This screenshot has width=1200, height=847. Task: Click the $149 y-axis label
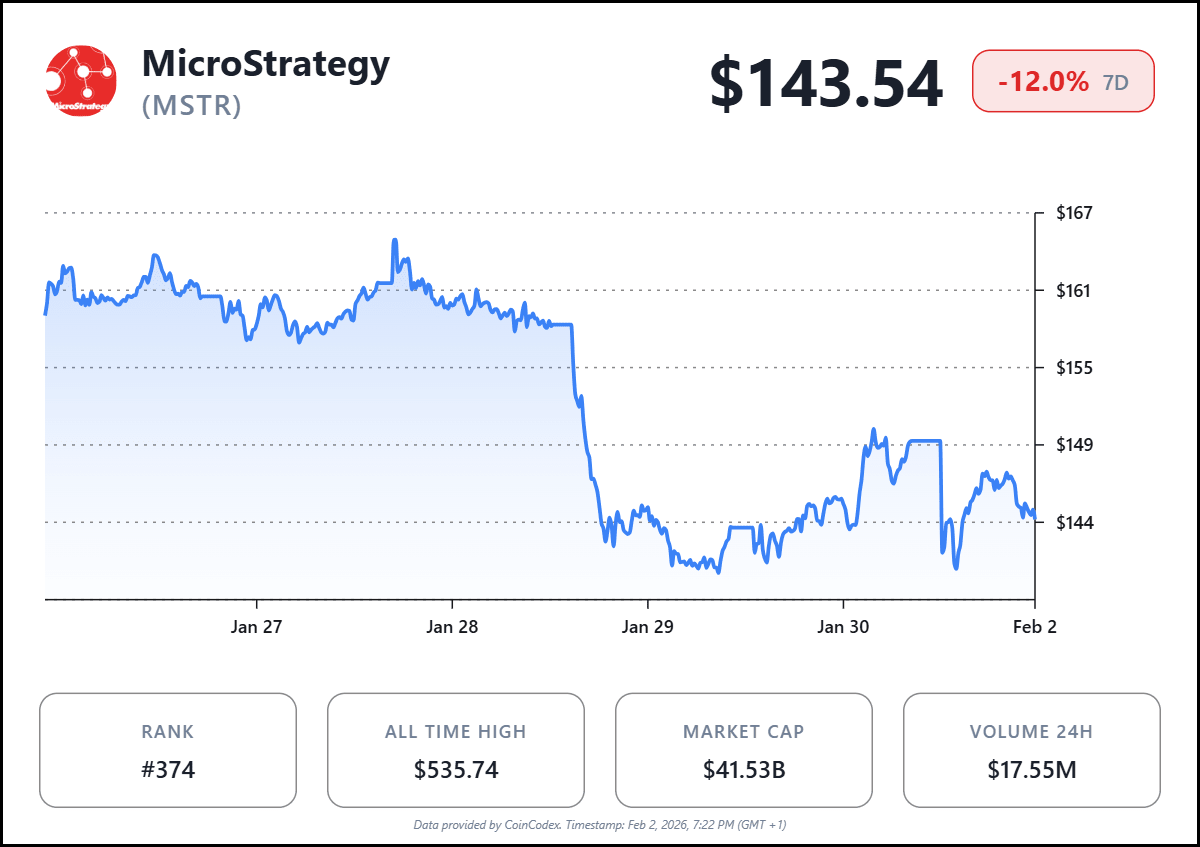[x=1074, y=445]
